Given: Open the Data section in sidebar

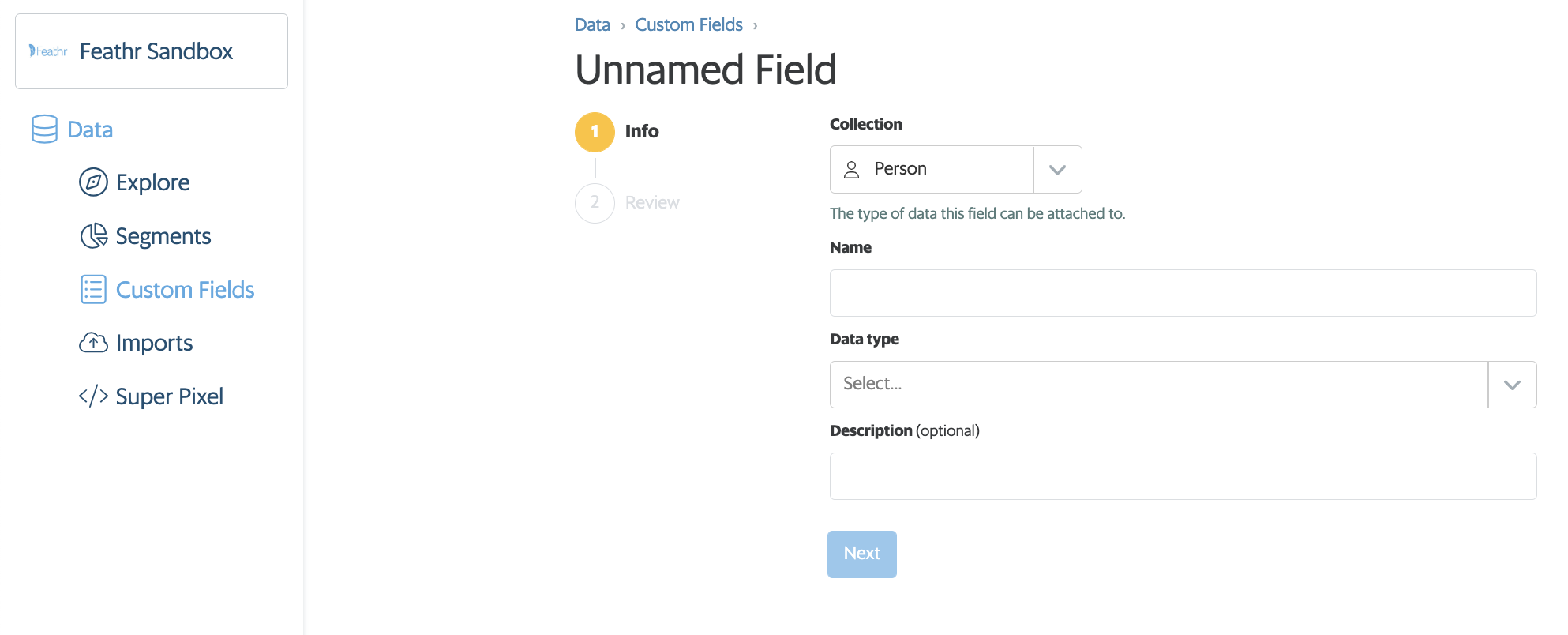Looking at the screenshot, I should click(90, 130).
